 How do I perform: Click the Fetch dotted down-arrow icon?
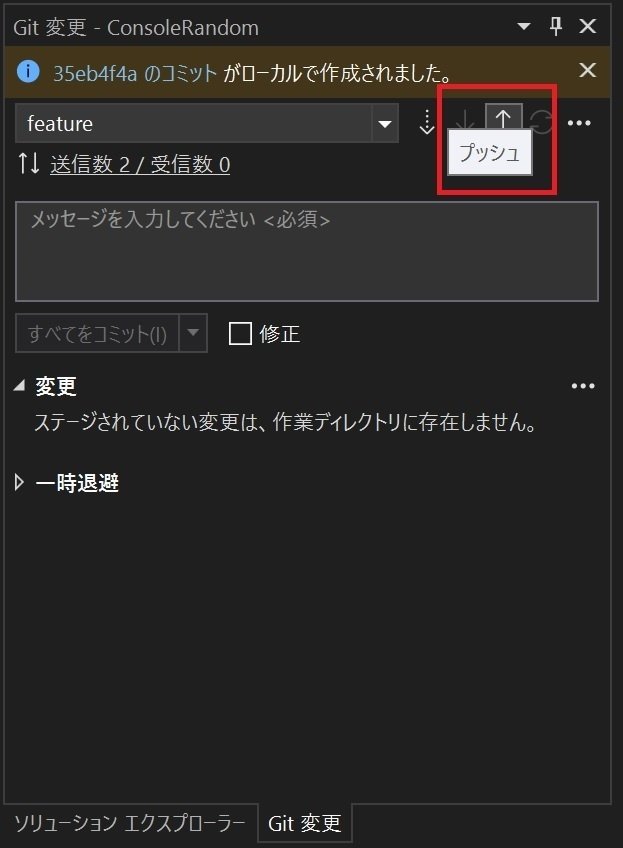(x=427, y=122)
